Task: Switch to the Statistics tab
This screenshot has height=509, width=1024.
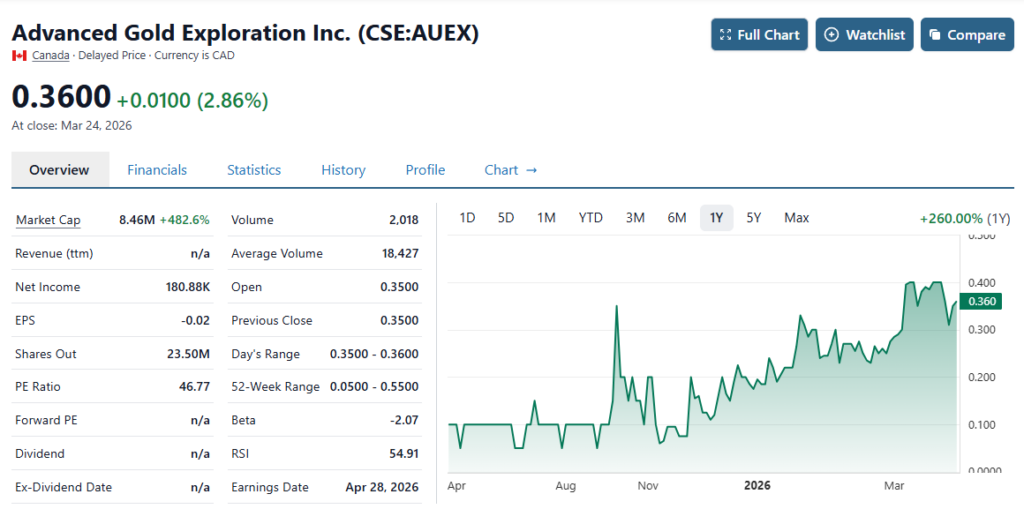Action: tap(254, 170)
